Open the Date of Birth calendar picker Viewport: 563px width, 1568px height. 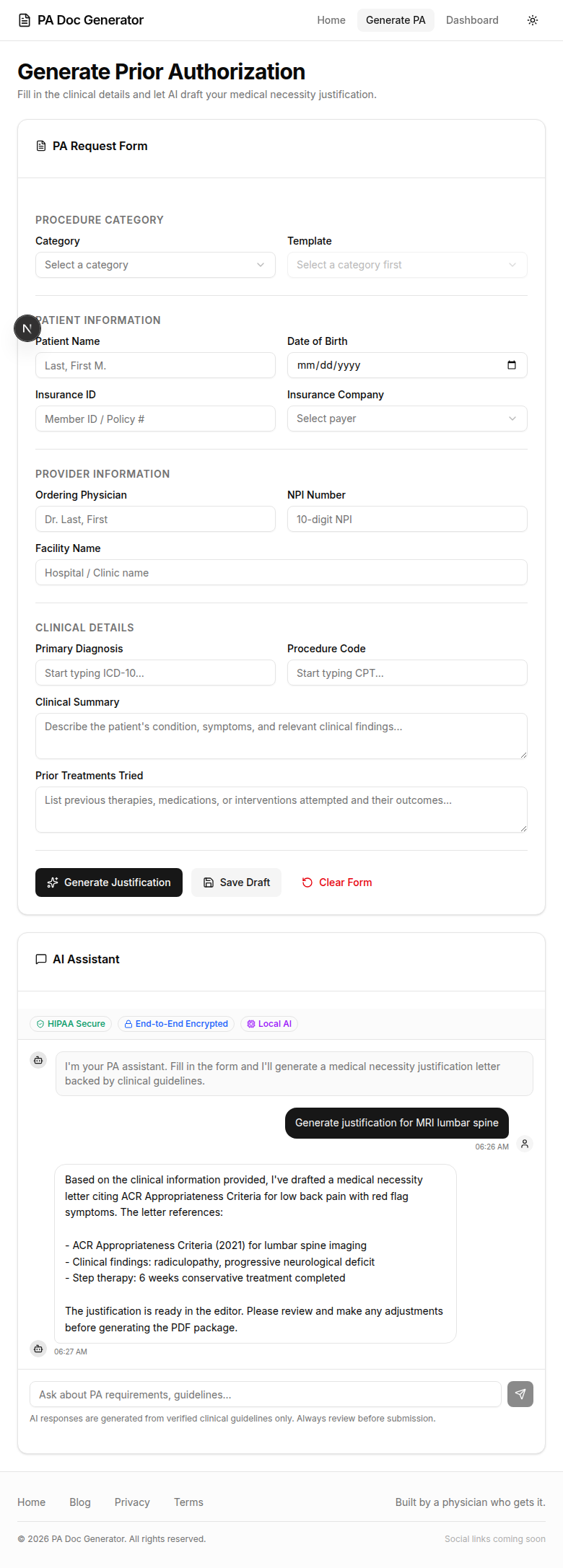click(512, 365)
